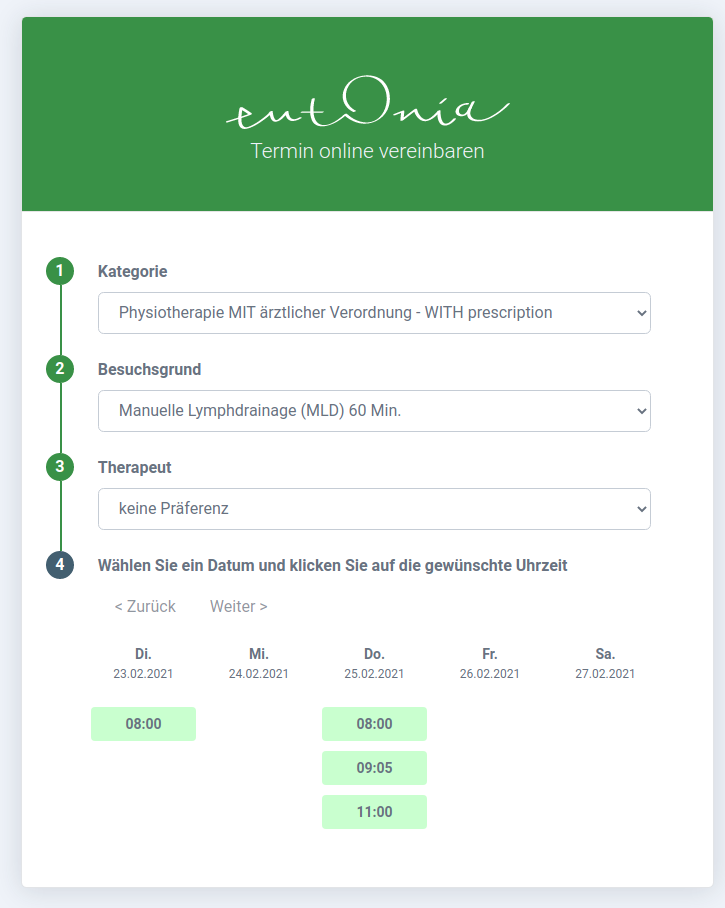This screenshot has width=725, height=908.
Task: Open the Kategorie dropdown
Action: 374,313
